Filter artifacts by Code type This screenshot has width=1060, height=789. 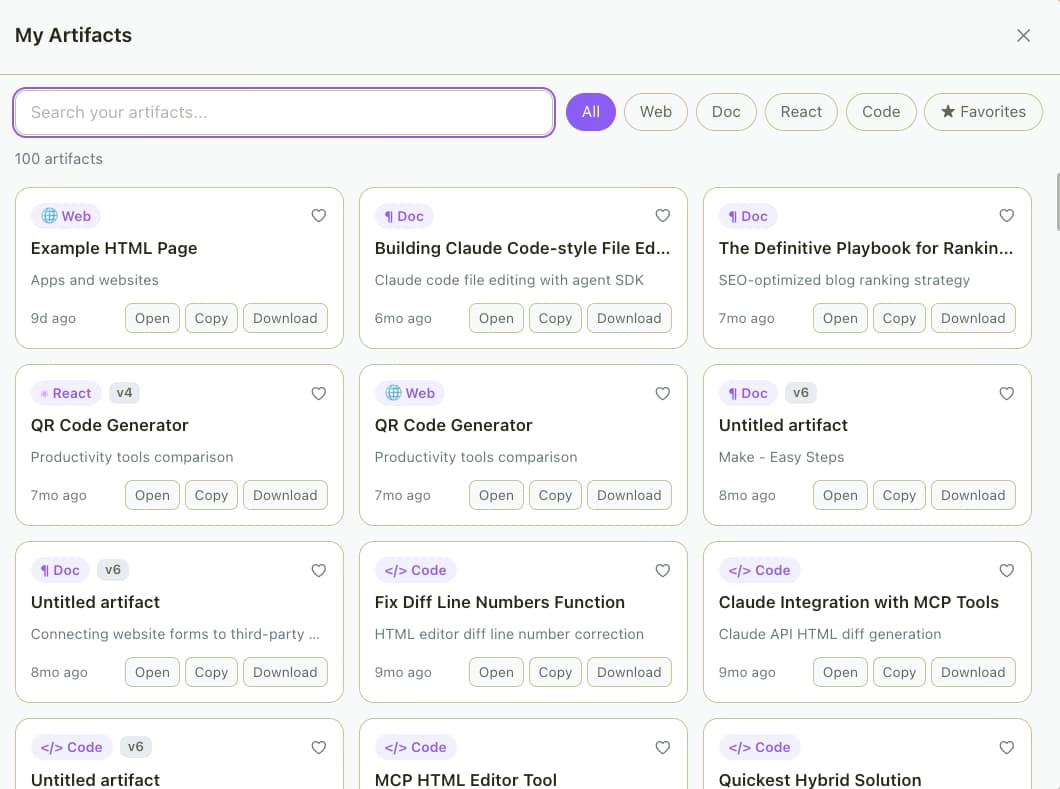[881, 112]
